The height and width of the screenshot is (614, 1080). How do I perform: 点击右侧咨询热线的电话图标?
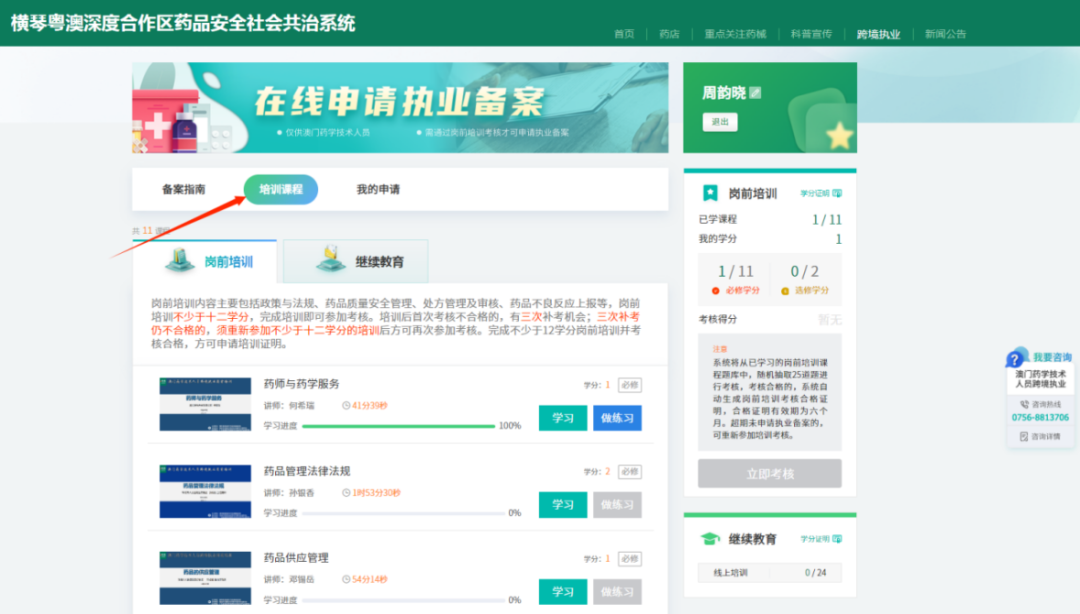pyautogui.click(x=1024, y=403)
